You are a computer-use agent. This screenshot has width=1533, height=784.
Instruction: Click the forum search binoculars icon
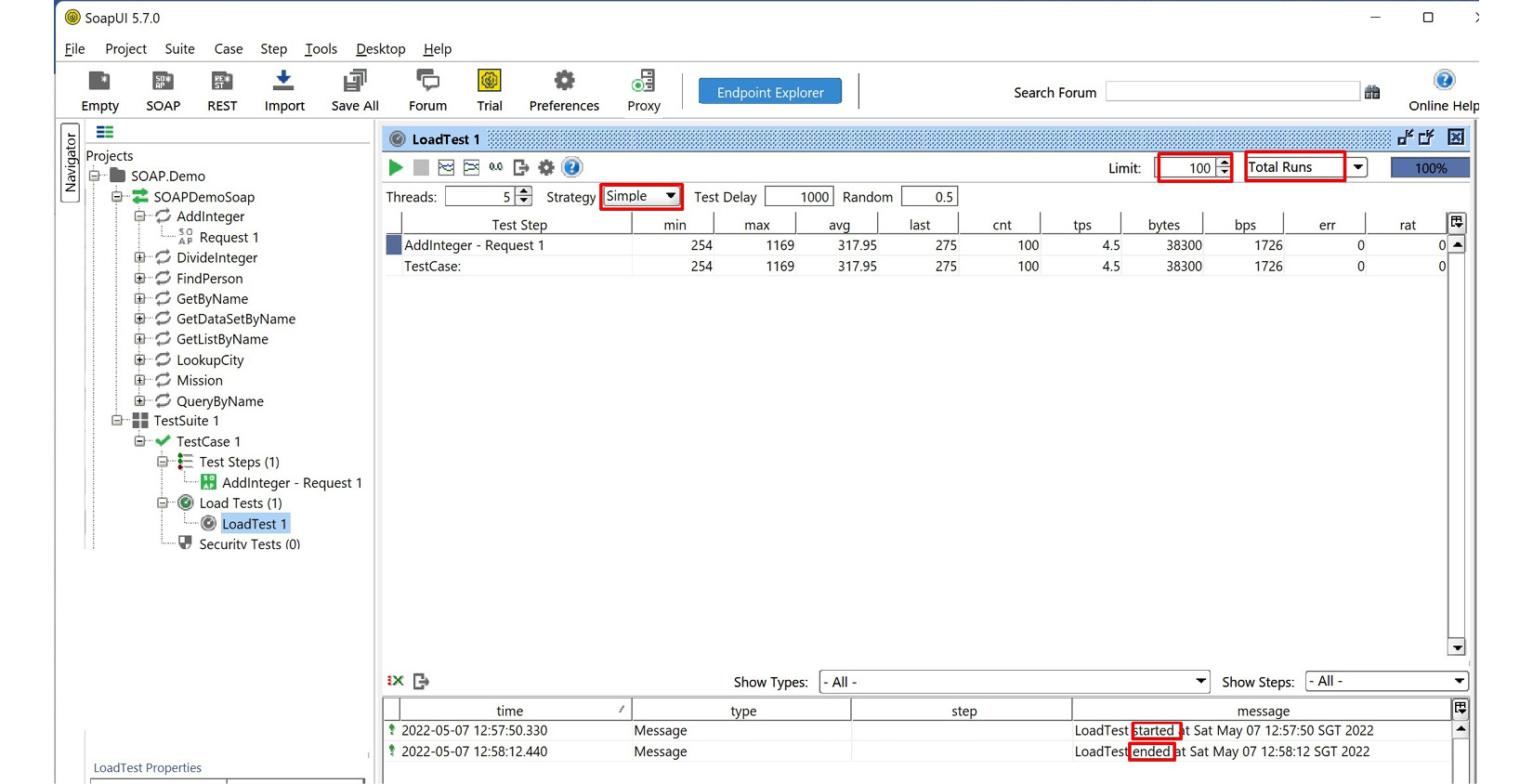coord(1372,92)
